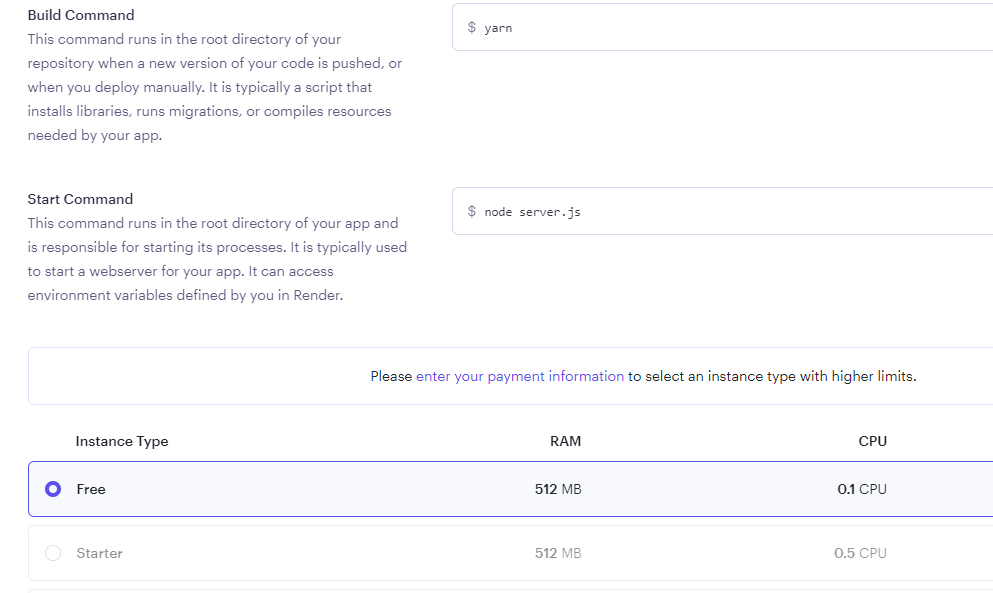Click the 512 MB value in the Starter row
993x593 pixels.
558,553
